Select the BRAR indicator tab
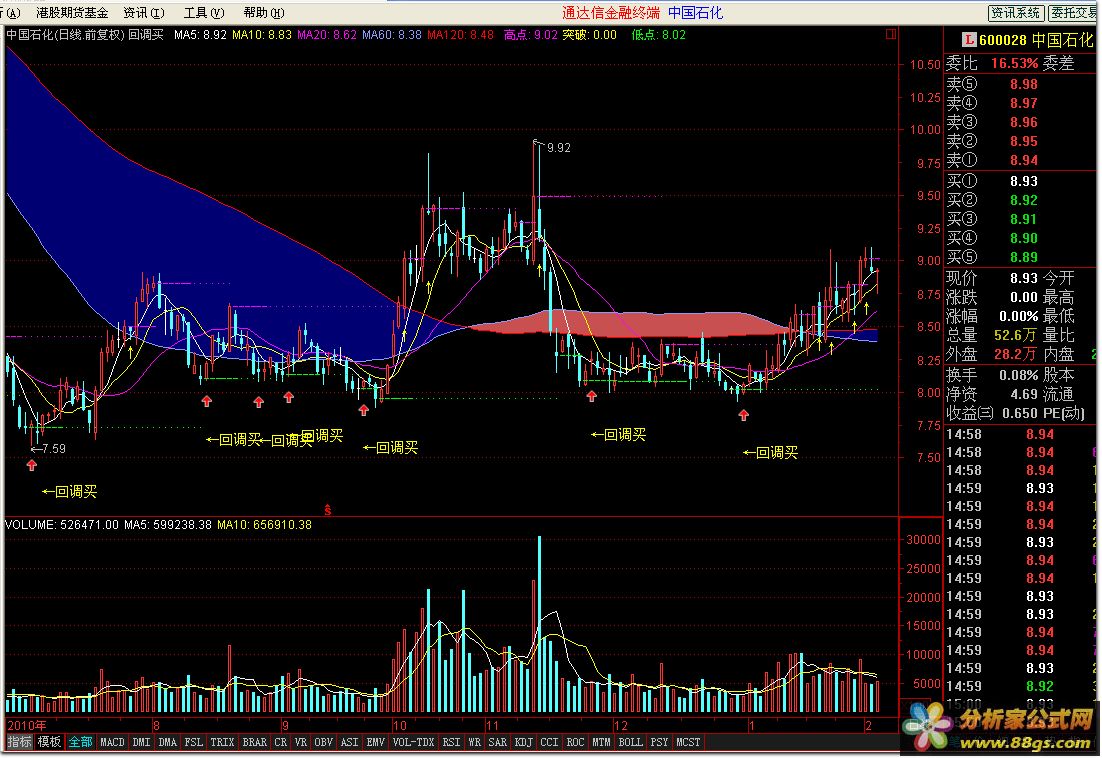Image resolution: width=1102 pixels, height=758 pixels. point(254,742)
